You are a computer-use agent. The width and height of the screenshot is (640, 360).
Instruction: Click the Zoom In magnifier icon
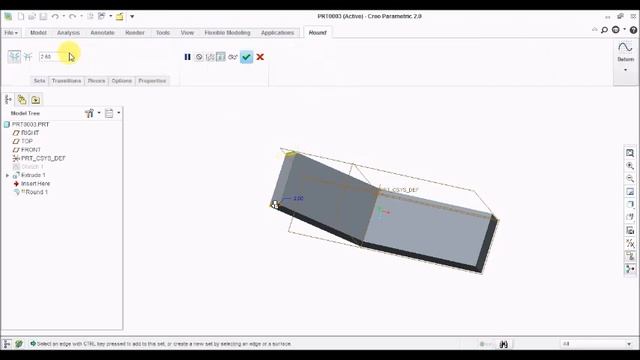[x=630, y=166]
